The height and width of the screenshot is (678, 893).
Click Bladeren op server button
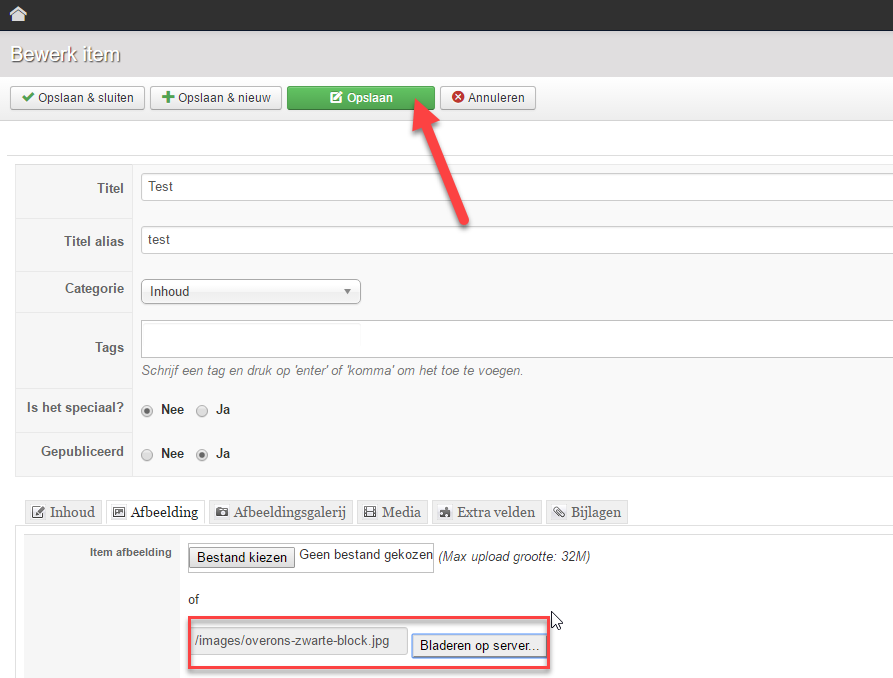tap(479, 646)
